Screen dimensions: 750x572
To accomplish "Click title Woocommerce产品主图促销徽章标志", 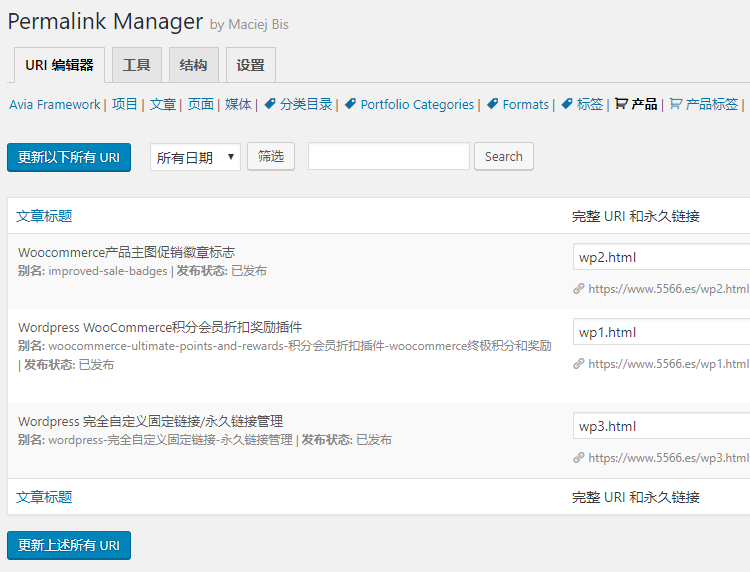I will (126, 252).
